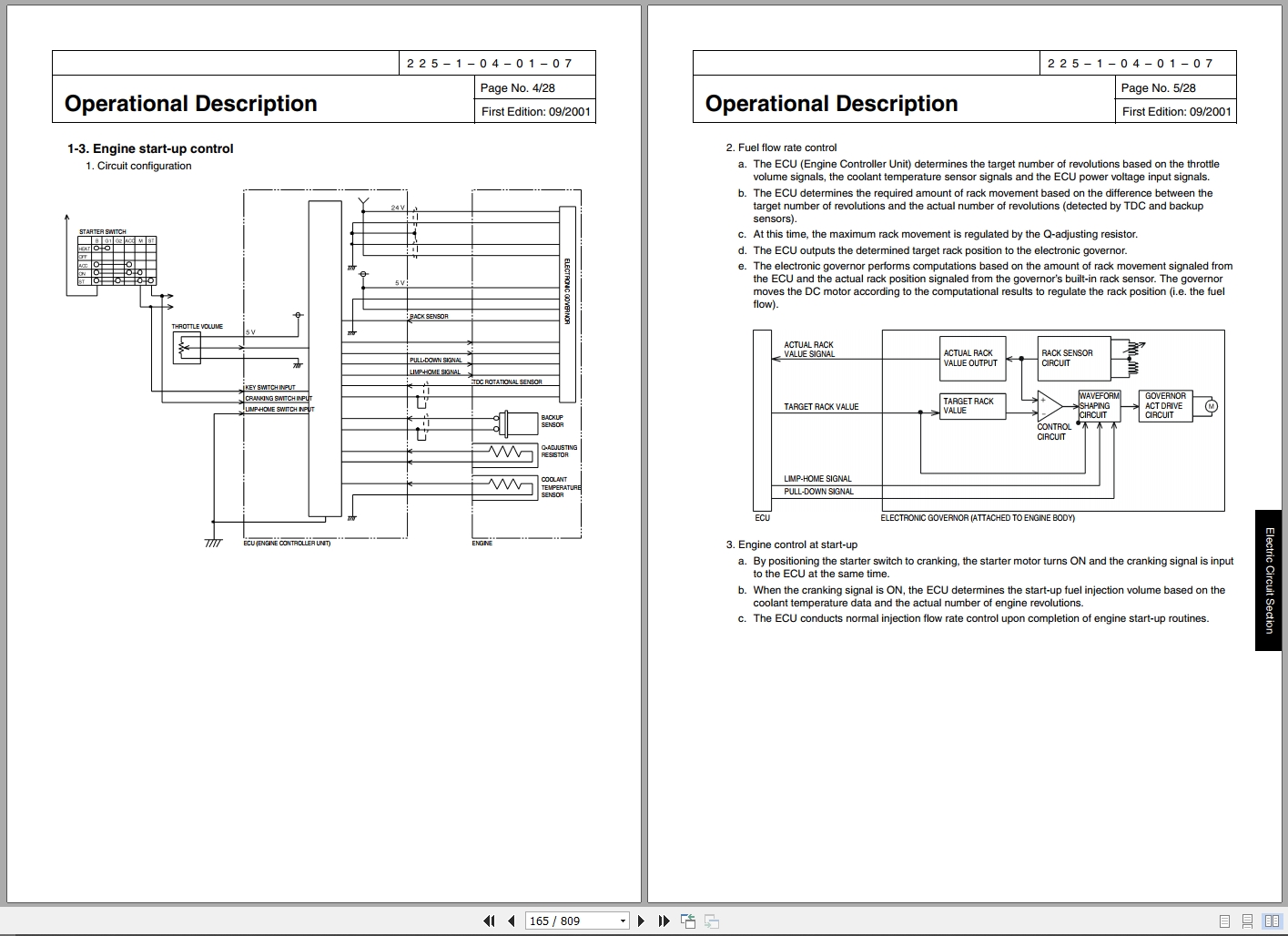Open the page number dropdown arrow

point(623,921)
